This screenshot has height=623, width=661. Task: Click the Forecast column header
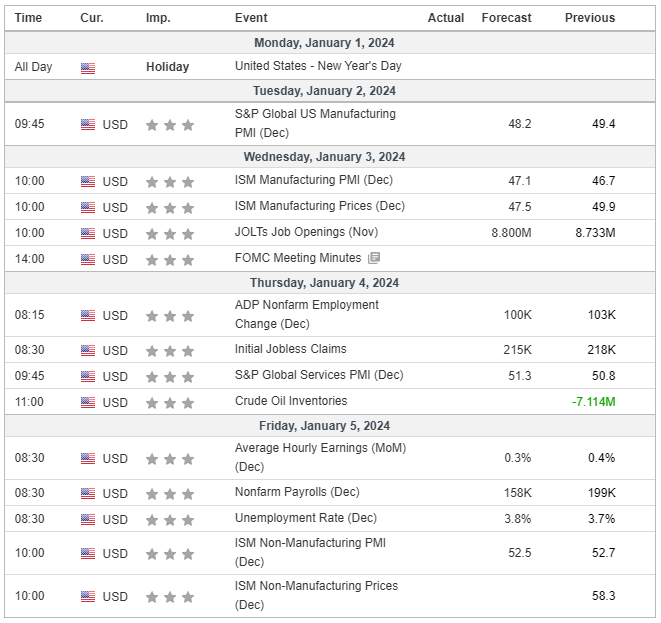click(506, 18)
